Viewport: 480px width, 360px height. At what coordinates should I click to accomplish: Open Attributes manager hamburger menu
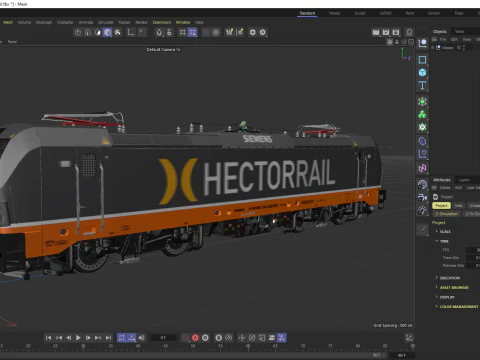(434, 188)
